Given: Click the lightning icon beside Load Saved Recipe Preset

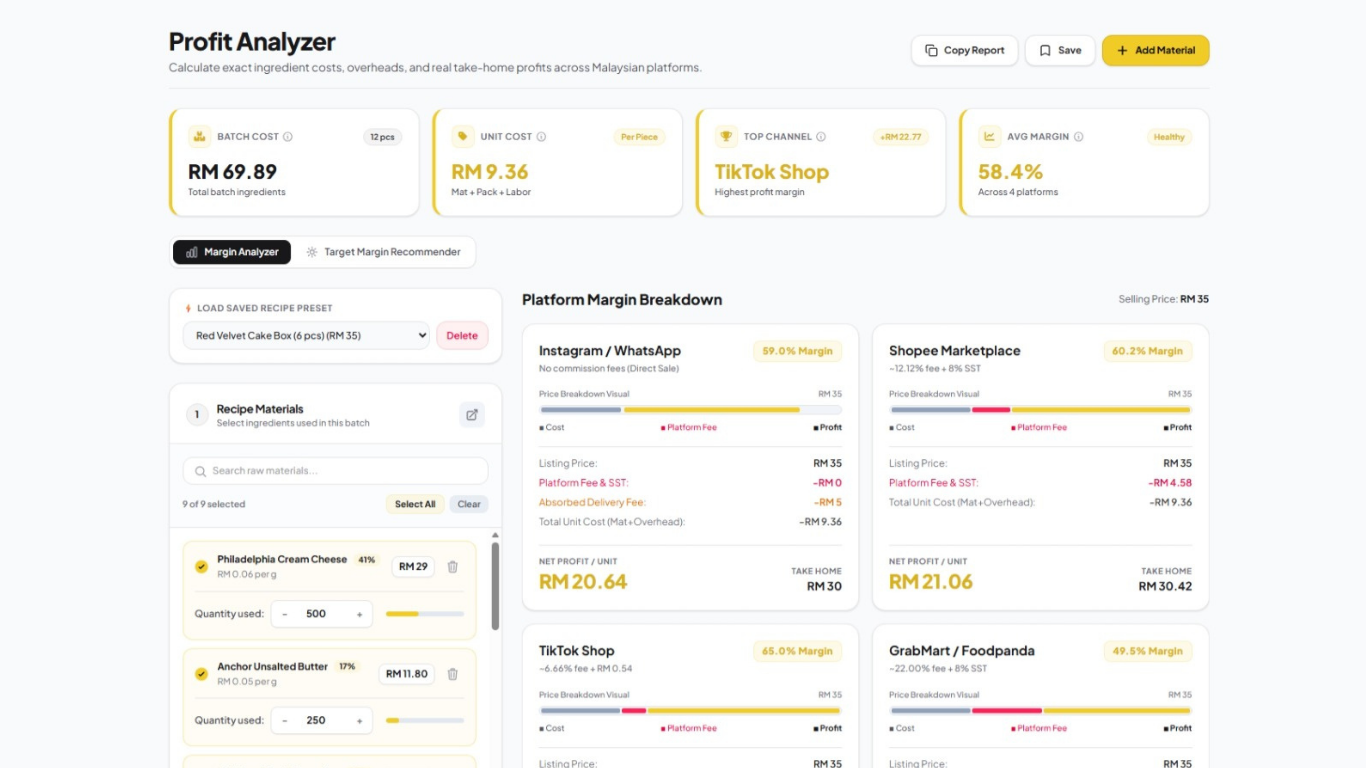Looking at the screenshot, I should [x=188, y=308].
